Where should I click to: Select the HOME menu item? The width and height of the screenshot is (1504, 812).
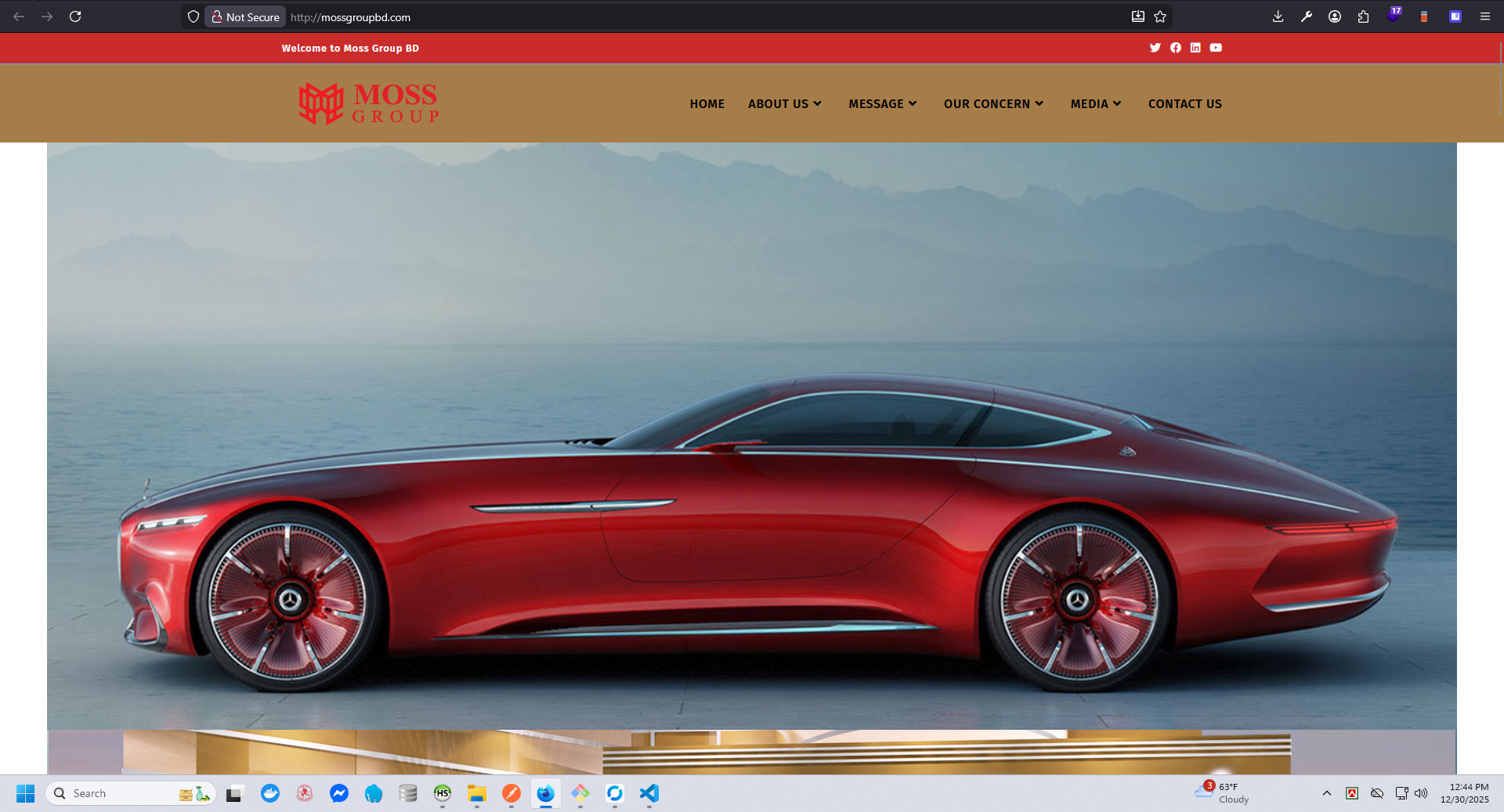tap(707, 103)
